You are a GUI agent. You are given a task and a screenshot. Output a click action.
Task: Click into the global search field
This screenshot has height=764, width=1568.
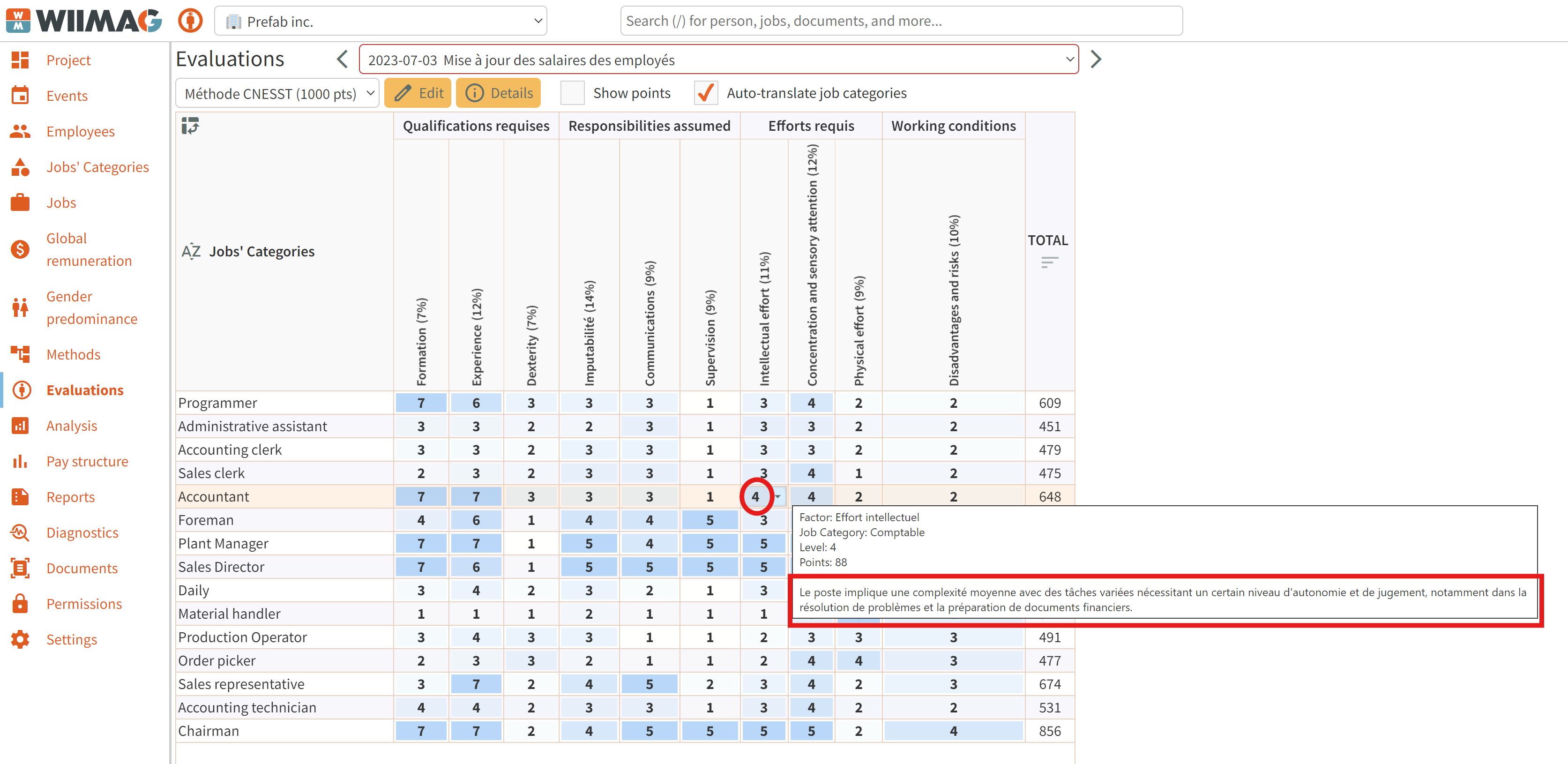point(901,21)
